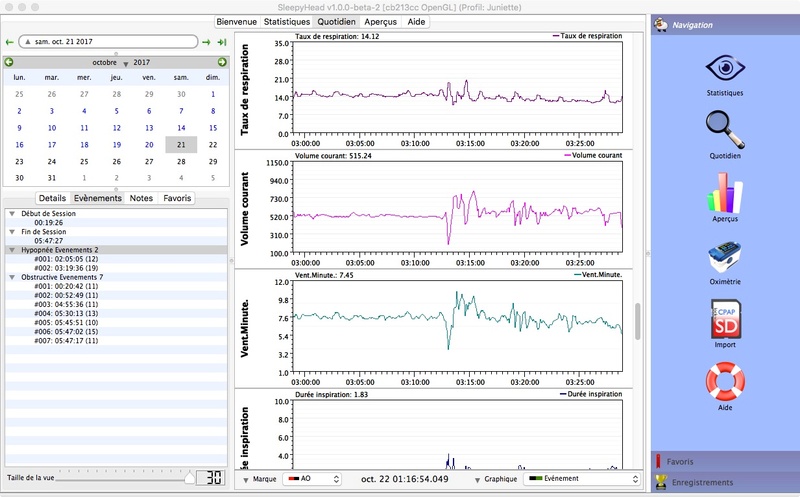Show next month in calendar
Image resolution: width=800 pixels, height=497 pixels.
point(222,62)
